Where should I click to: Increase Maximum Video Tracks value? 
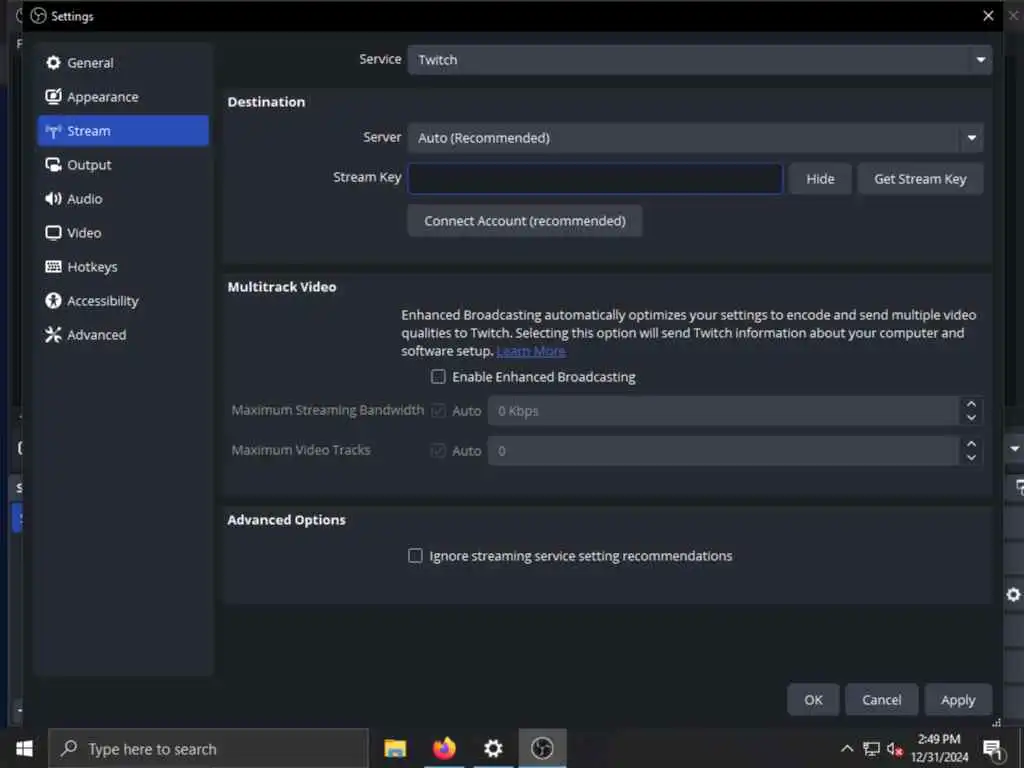[x=971, y=444]
